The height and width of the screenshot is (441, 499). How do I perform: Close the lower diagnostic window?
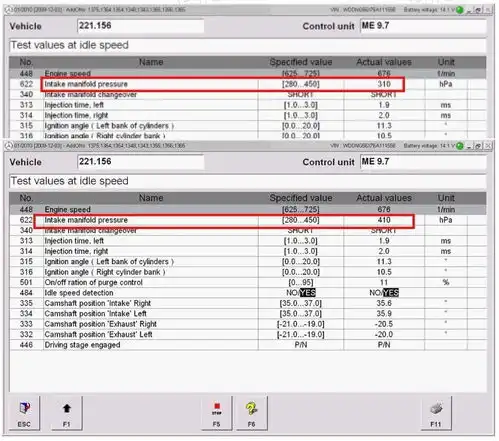[x=488, y=146]
